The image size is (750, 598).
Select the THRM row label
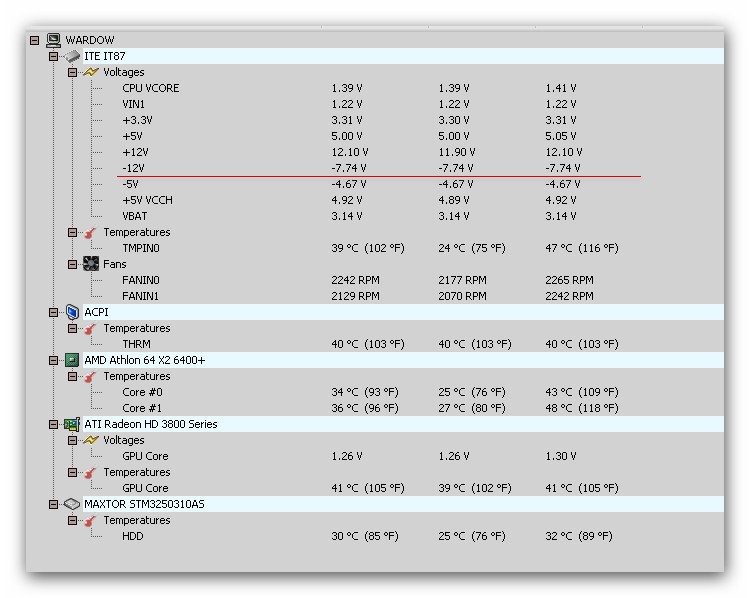pos(136,344)
